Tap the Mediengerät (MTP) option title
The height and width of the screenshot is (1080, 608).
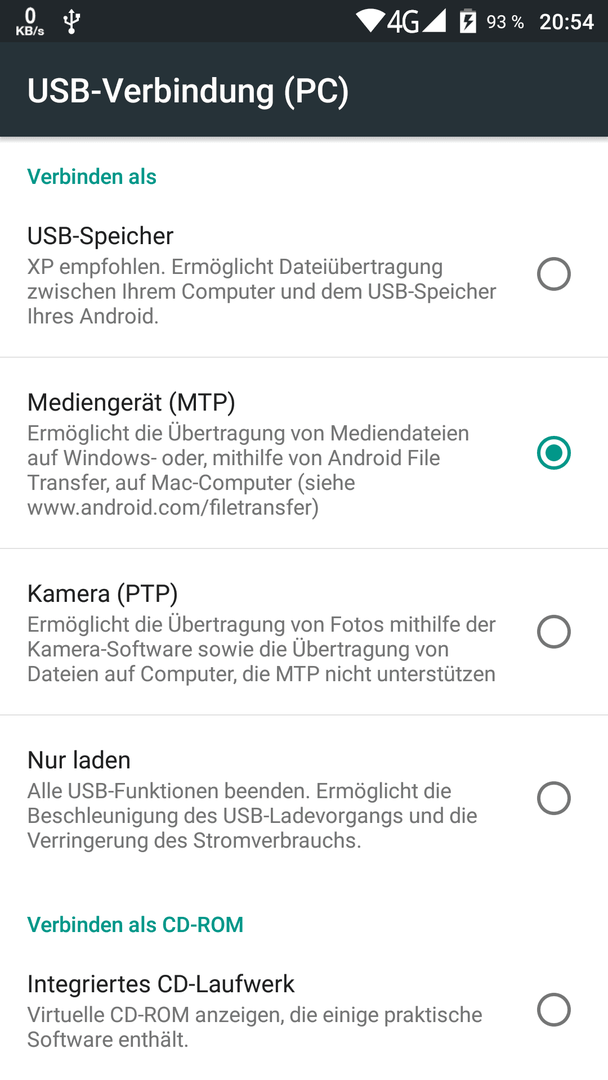(132, 401)
